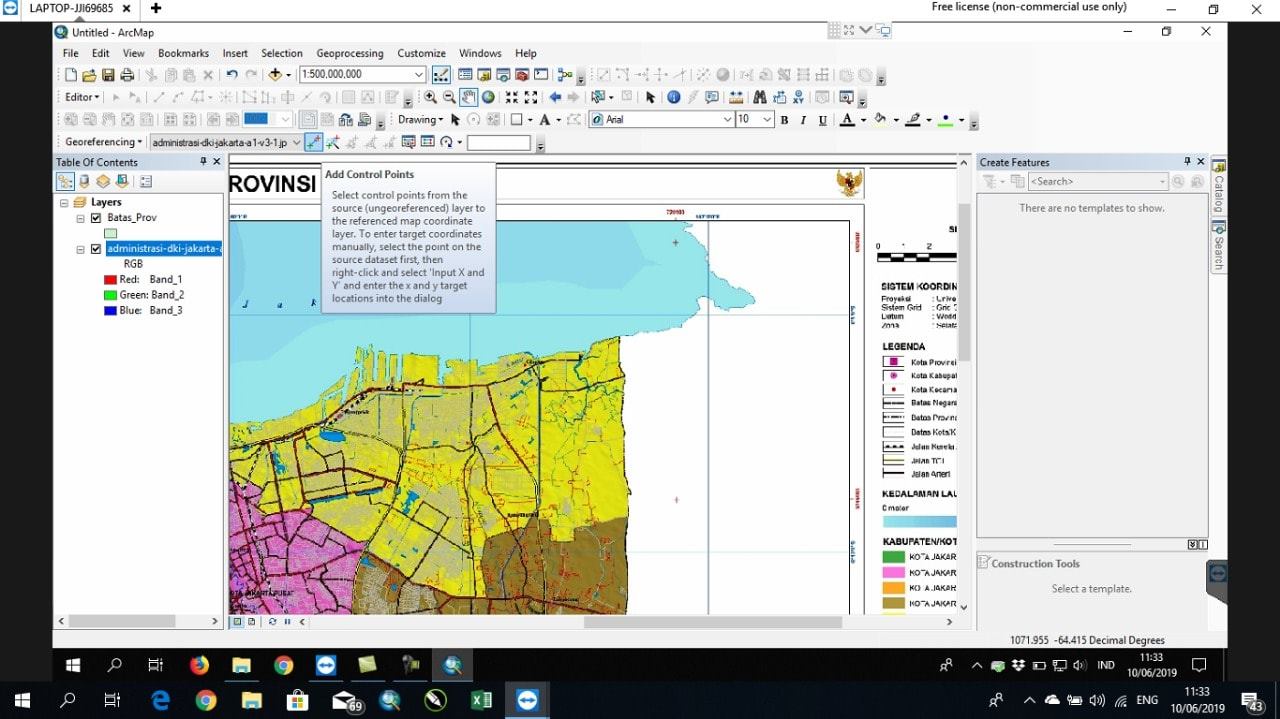Zoom to Full Extent globe icon
1280x719 pixels.
[x=488, y=97]
